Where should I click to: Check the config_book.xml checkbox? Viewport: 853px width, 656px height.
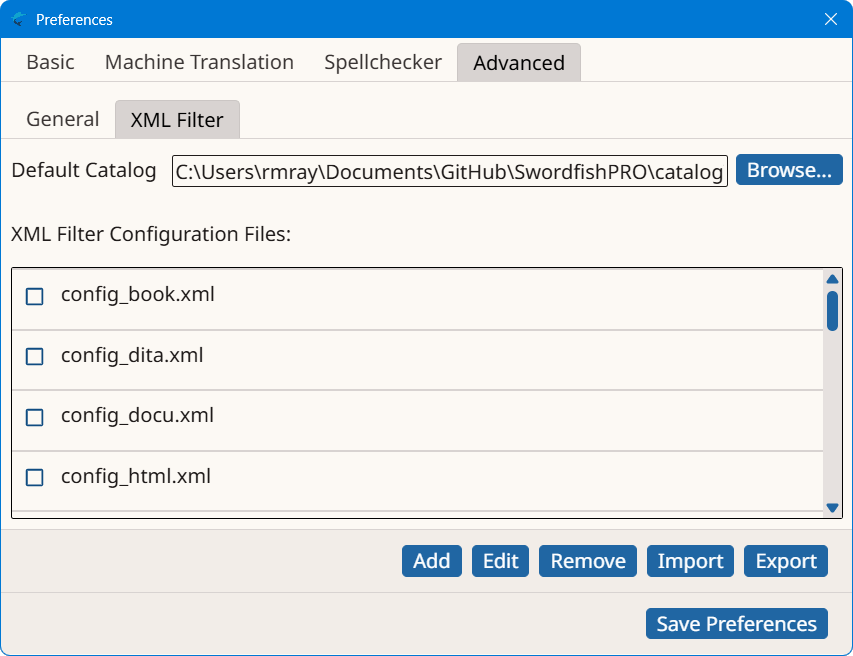(35, 296)
